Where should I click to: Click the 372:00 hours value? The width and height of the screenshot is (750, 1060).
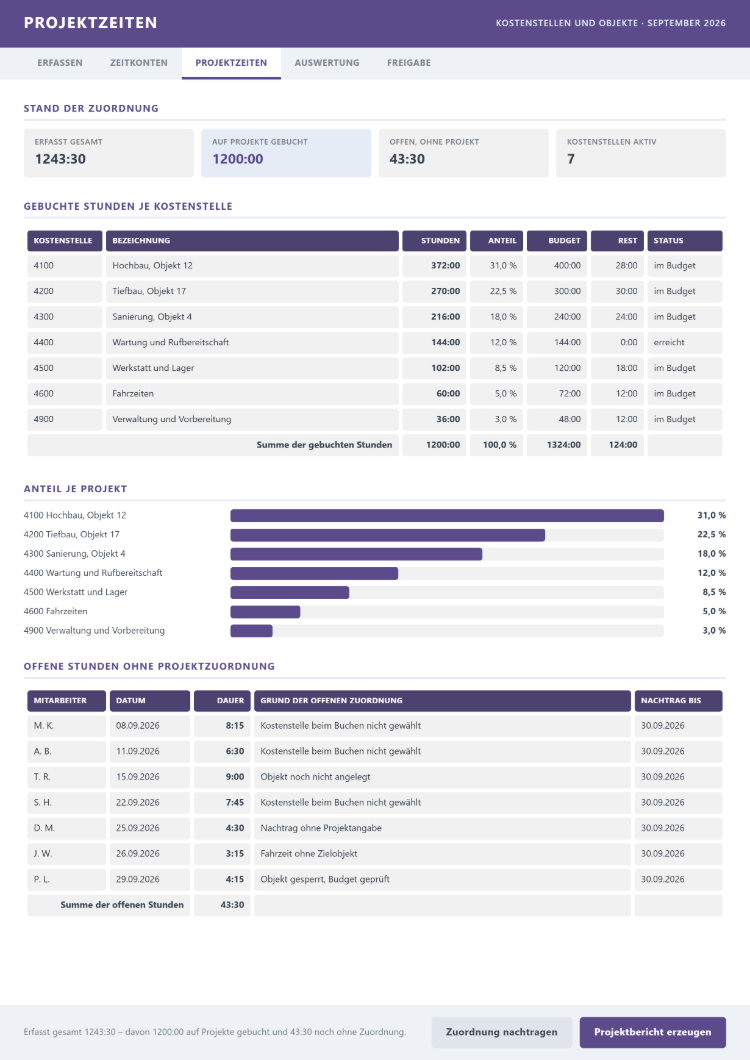click(434, 266)
